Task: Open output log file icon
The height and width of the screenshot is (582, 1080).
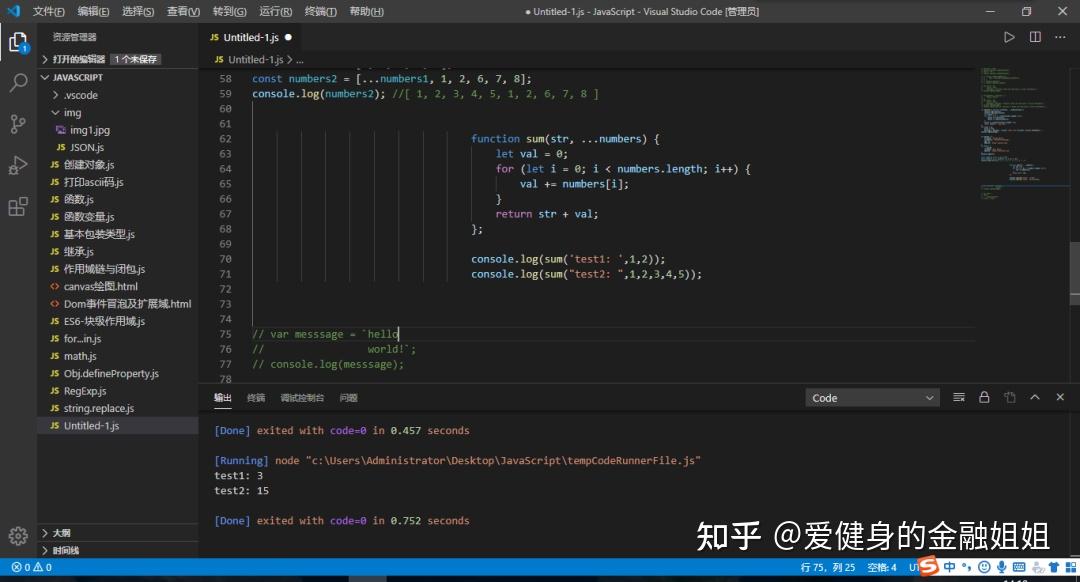Action: [x=1010, y=397]
